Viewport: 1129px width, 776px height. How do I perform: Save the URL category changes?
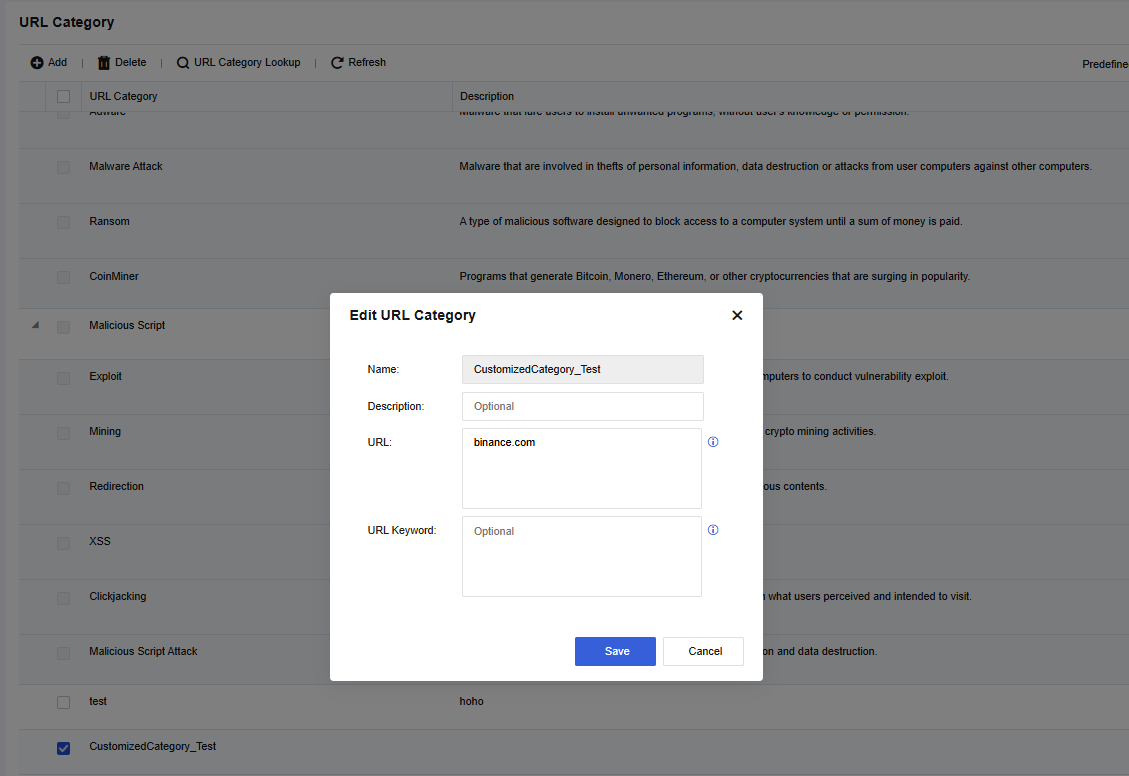point(615,651)
